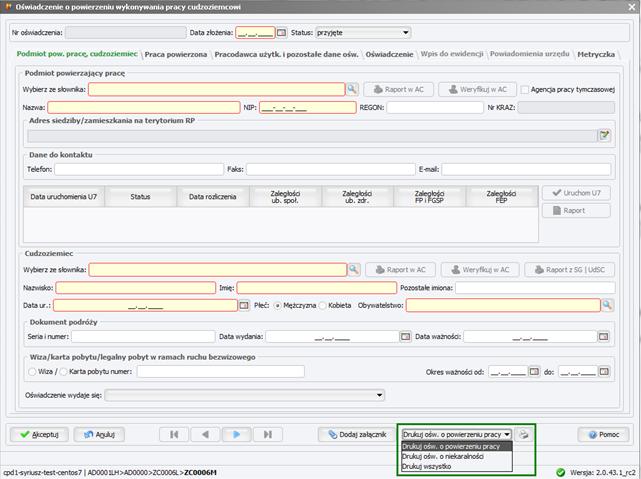
Task: Click Data rozliczenia column header
Action: [x=213, y=197]
